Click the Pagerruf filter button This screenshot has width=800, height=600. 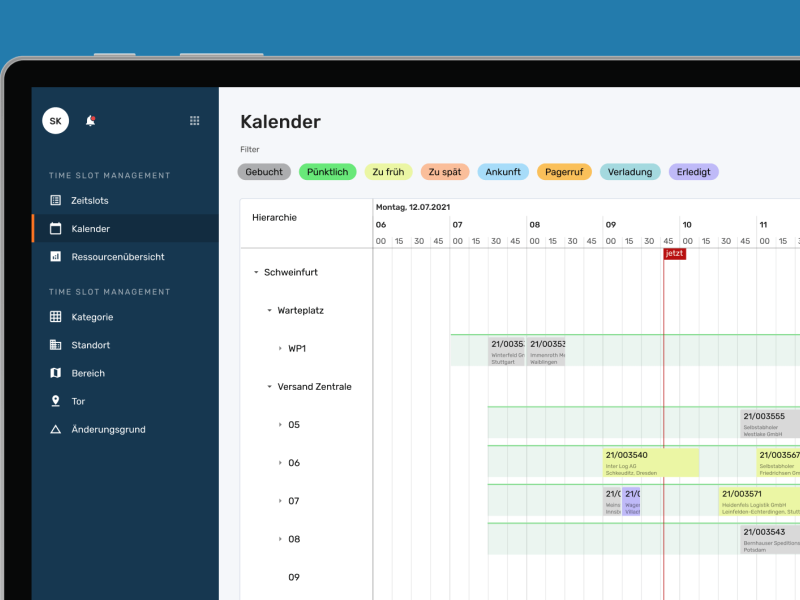(564, 171)
